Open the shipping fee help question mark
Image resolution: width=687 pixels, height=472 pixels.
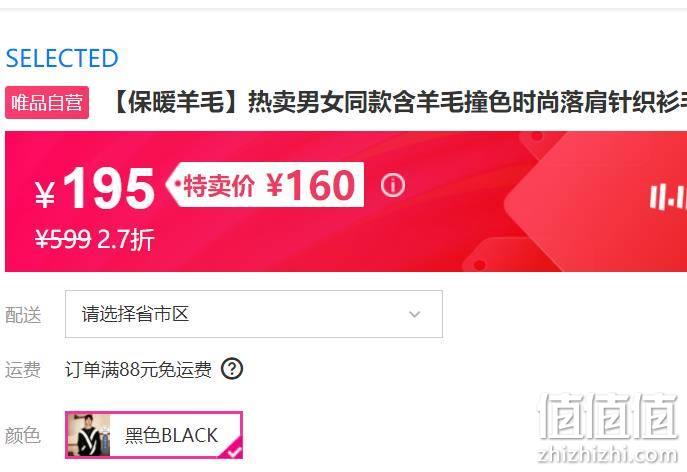pyautogui.click(x=232, y=369)
